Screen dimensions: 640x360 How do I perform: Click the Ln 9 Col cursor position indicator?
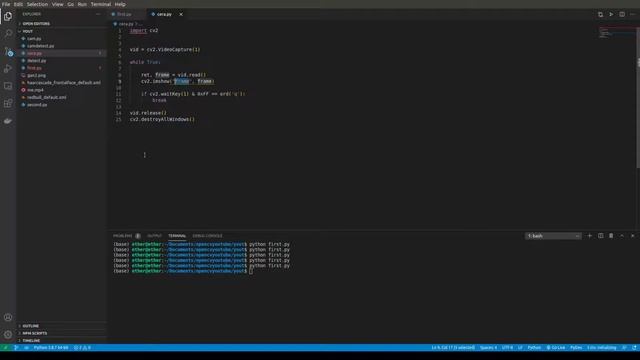pos(453,348)
